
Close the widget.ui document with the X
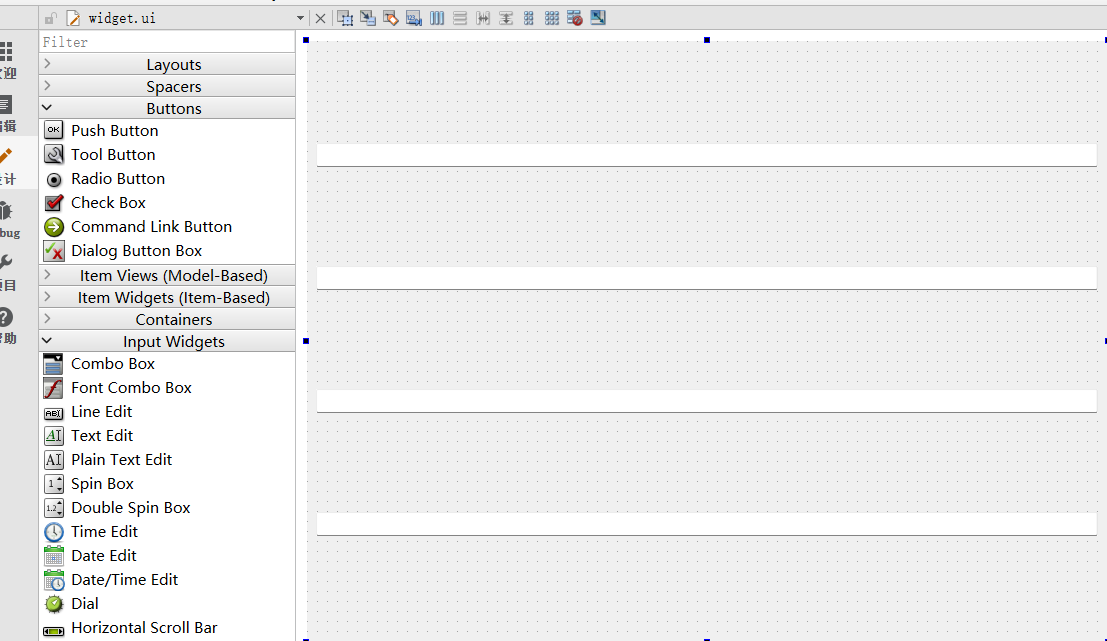pos(320,18)
